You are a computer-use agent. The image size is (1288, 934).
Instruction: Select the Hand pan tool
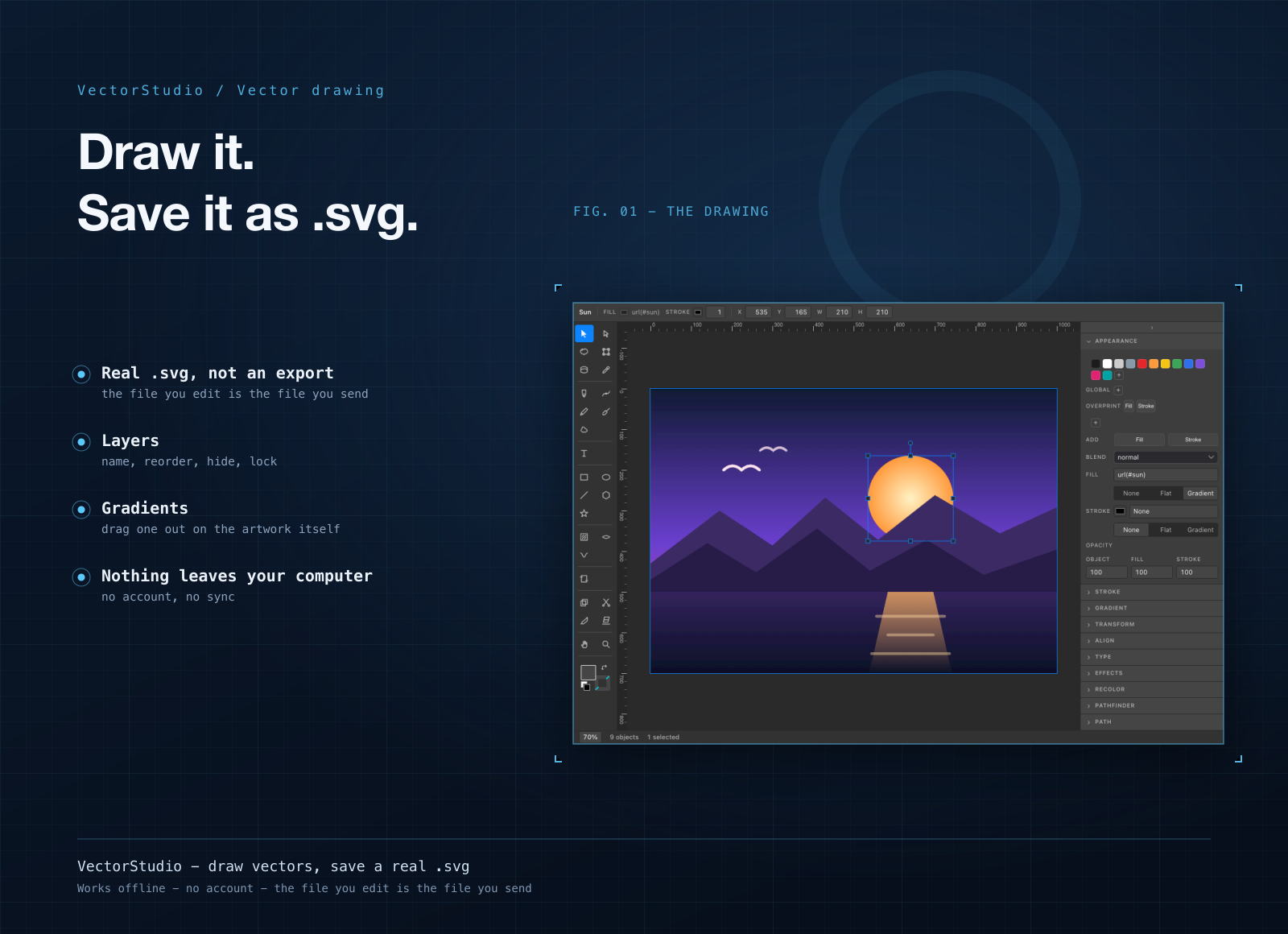584,644
